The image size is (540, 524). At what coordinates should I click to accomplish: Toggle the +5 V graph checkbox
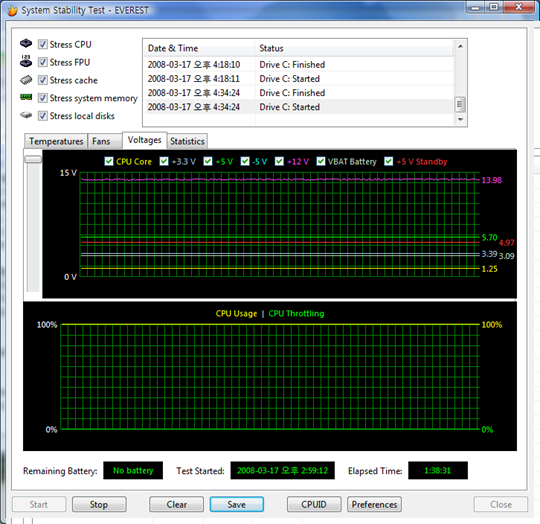(x=208, y=161)
